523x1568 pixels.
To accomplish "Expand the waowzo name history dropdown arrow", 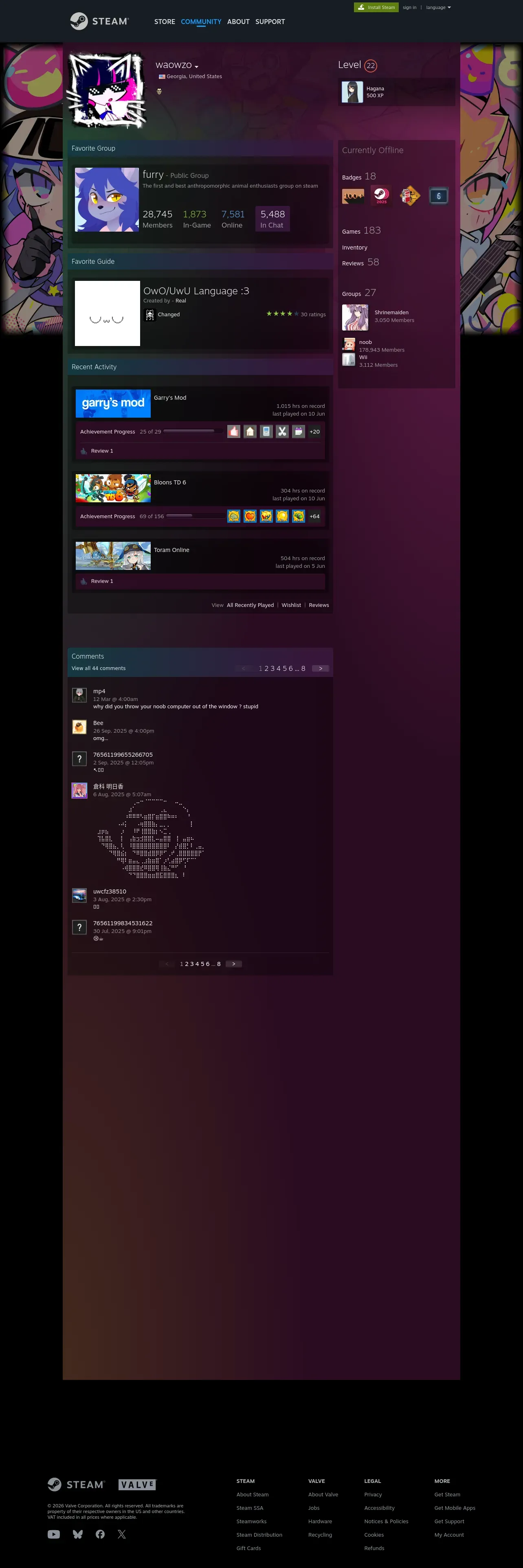I will pyautogui.click(x=197, y=67).
